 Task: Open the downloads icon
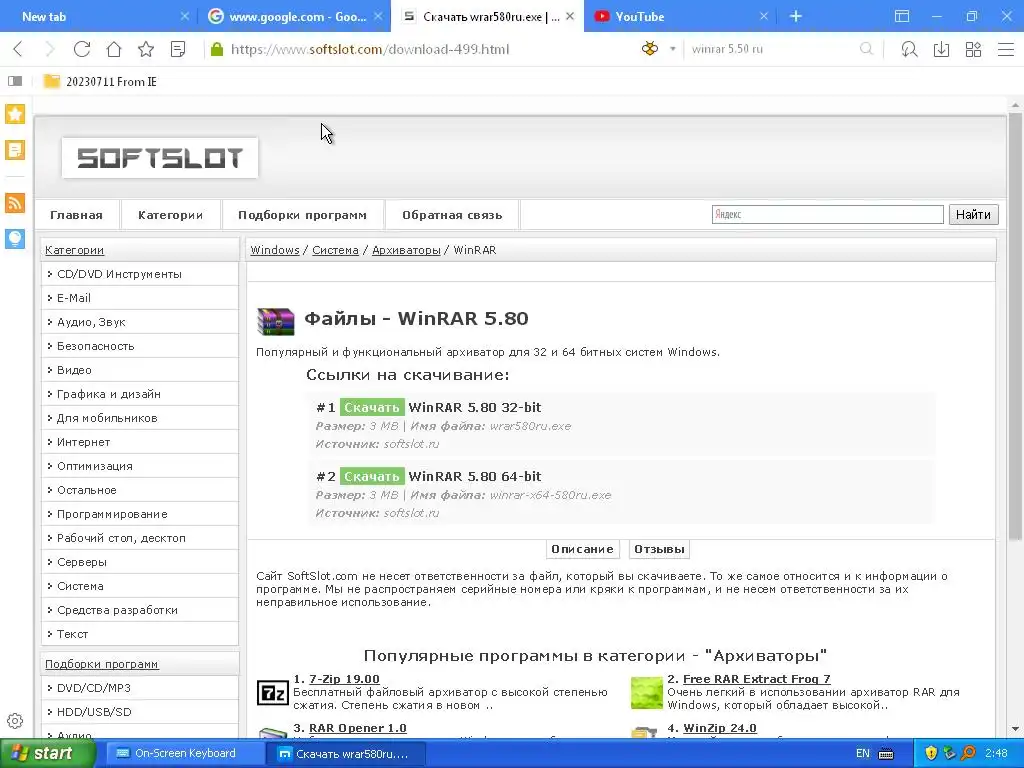[x=941, y=49]
